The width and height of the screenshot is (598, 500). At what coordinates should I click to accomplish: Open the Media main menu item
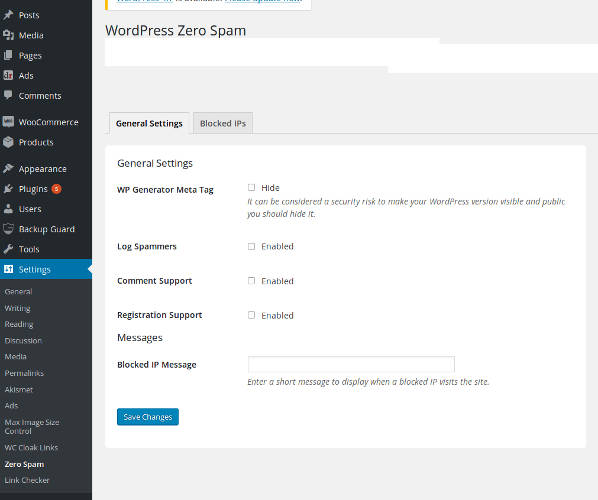point(31,35)
